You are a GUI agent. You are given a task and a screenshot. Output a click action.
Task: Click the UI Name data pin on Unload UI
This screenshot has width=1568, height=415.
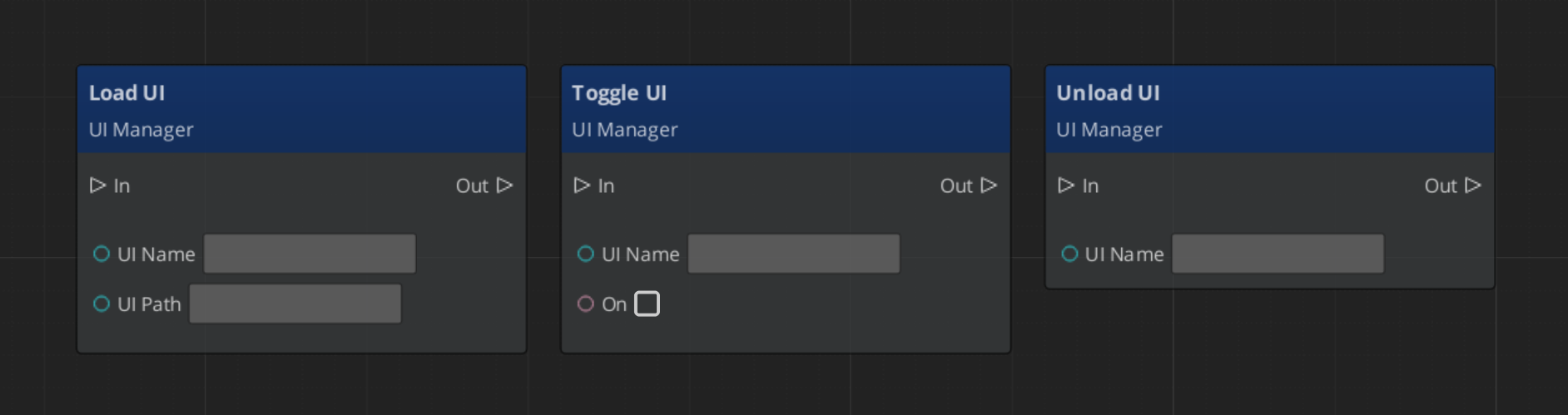tap(1070, 254)
